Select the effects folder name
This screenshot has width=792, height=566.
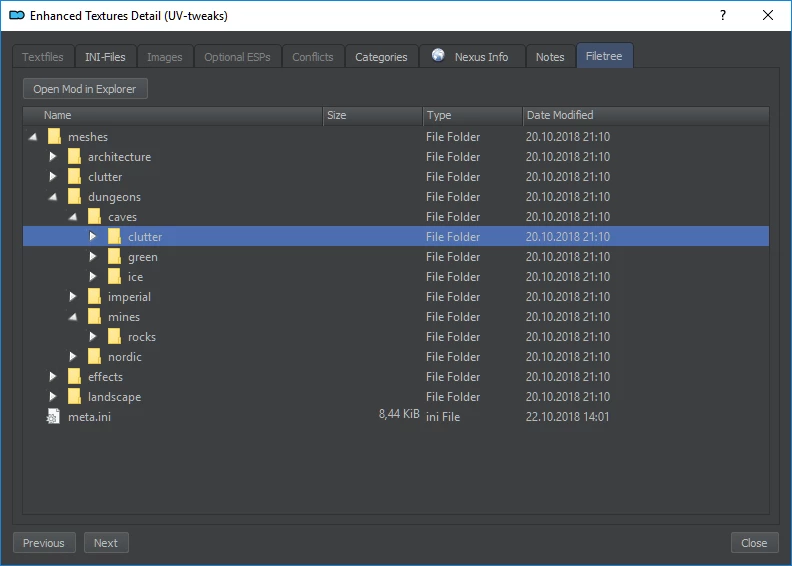106,377
